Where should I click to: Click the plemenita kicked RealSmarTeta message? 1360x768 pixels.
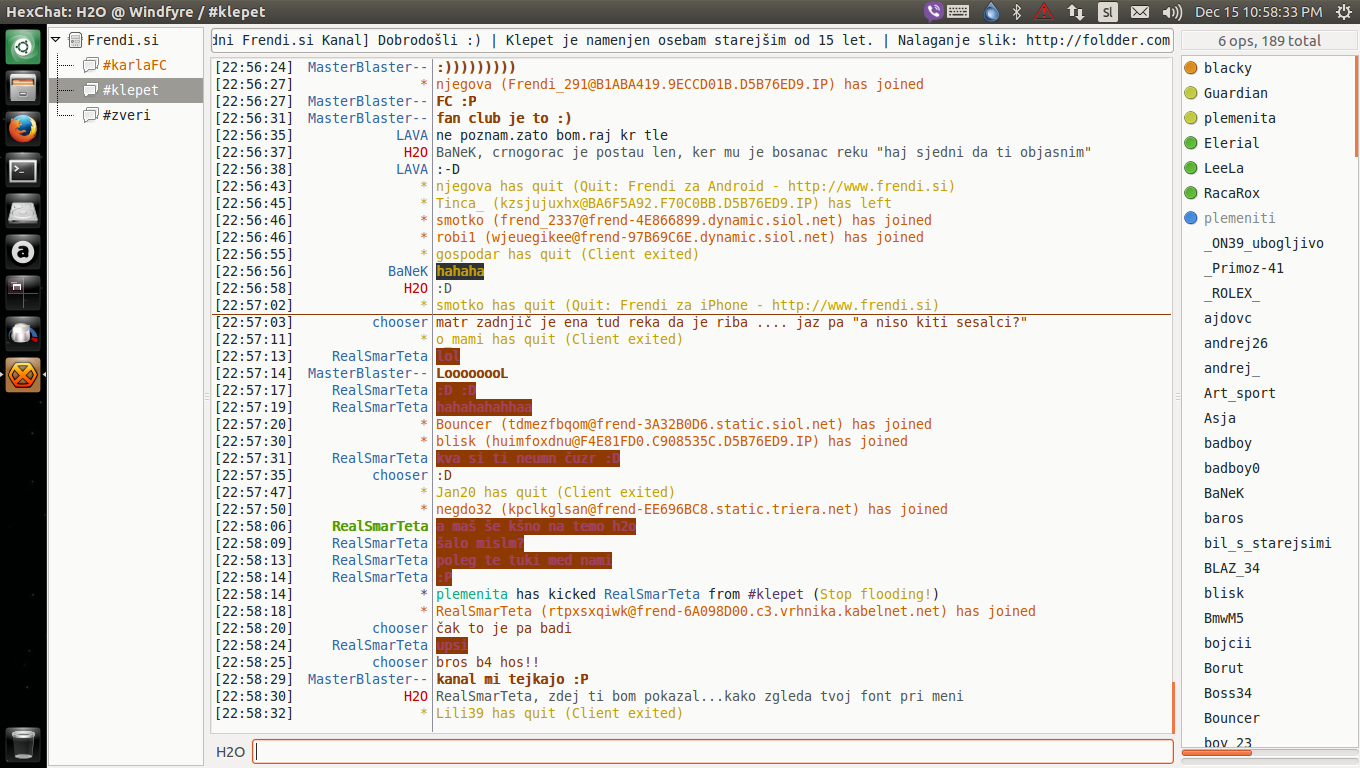688,594
